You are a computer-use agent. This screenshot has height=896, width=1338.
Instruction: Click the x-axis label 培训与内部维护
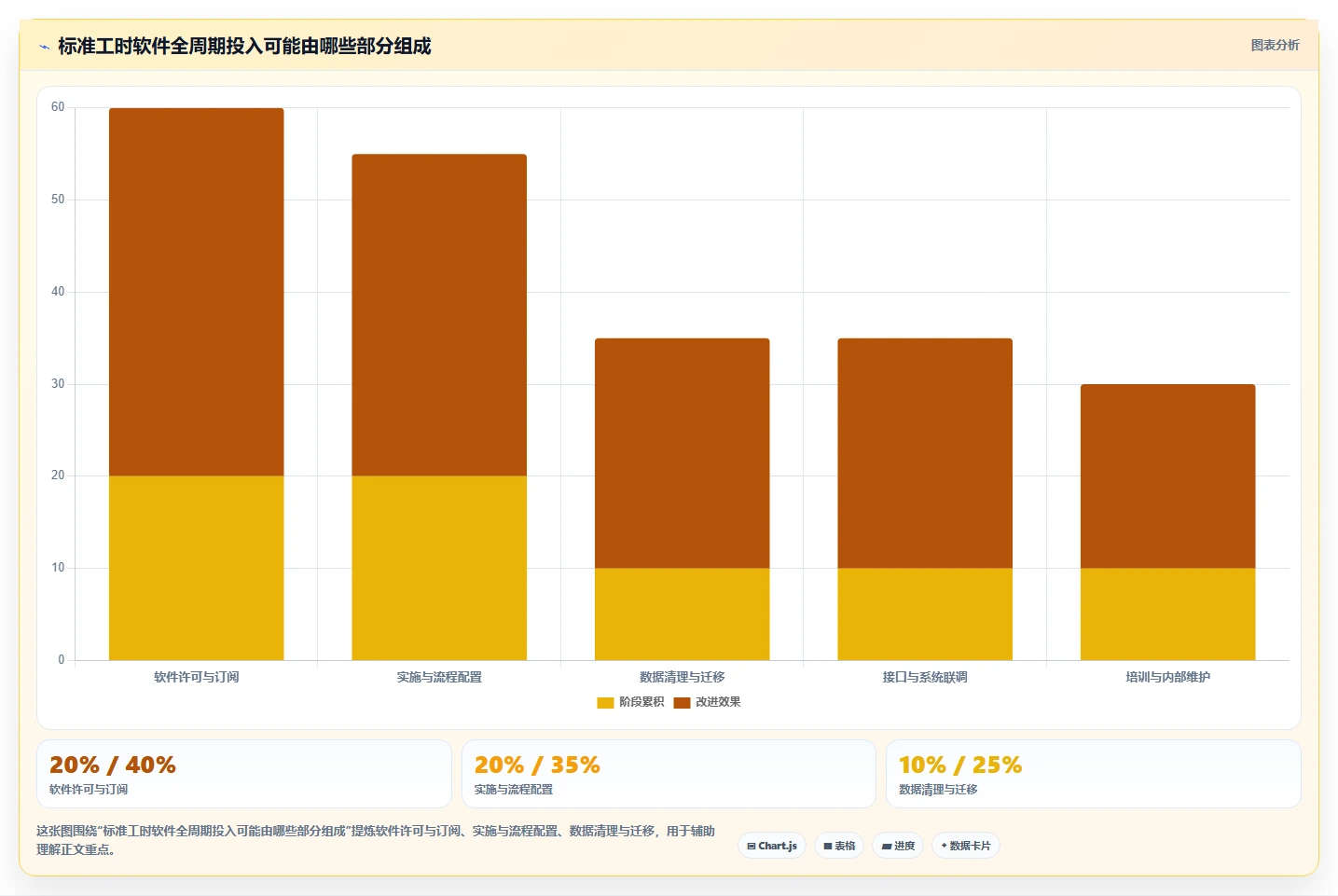[x=1168, y=677]
